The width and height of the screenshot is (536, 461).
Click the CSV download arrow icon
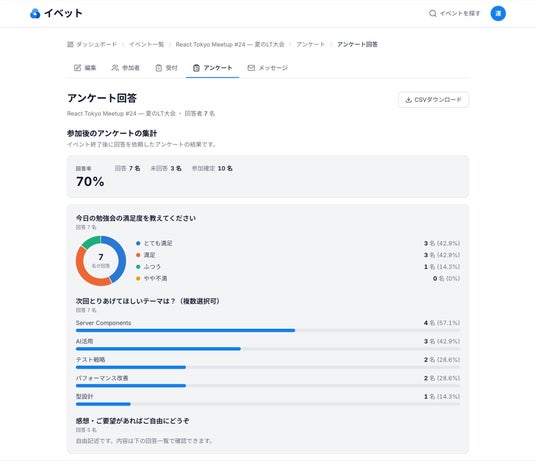[x=408, y=100]
